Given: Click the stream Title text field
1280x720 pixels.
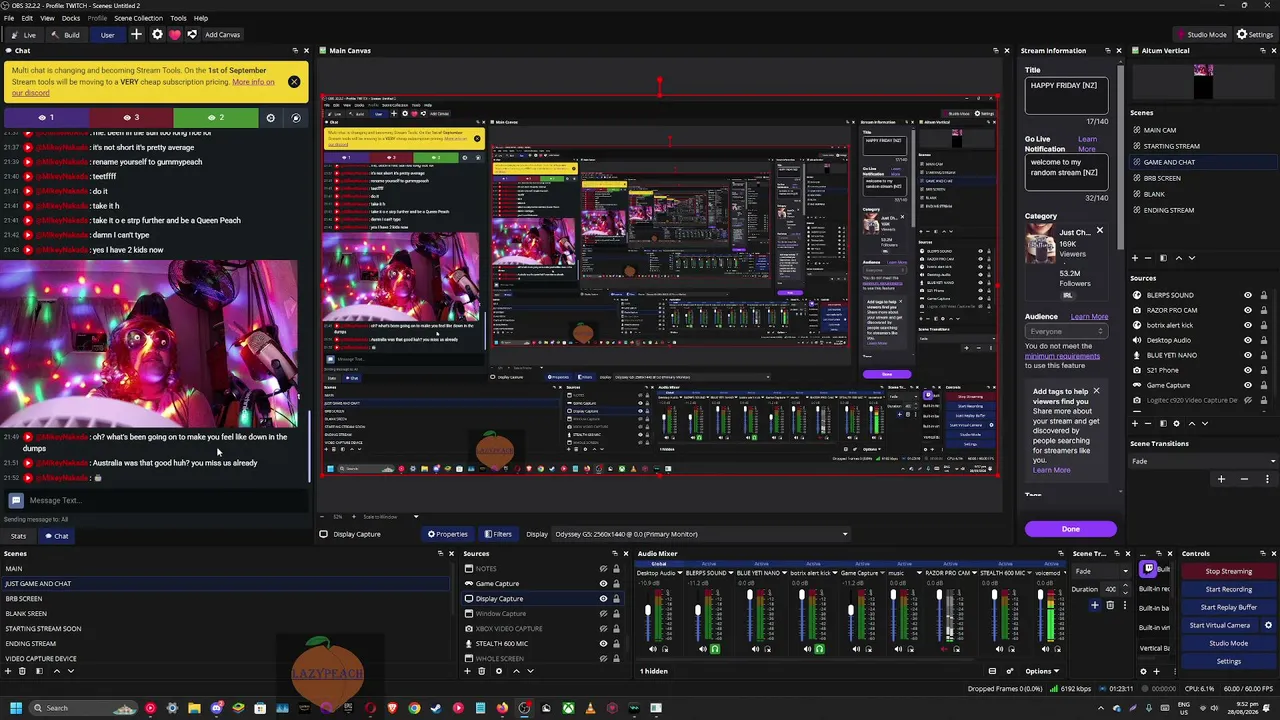Looking at the screenshot, I should coord(1067,96).
